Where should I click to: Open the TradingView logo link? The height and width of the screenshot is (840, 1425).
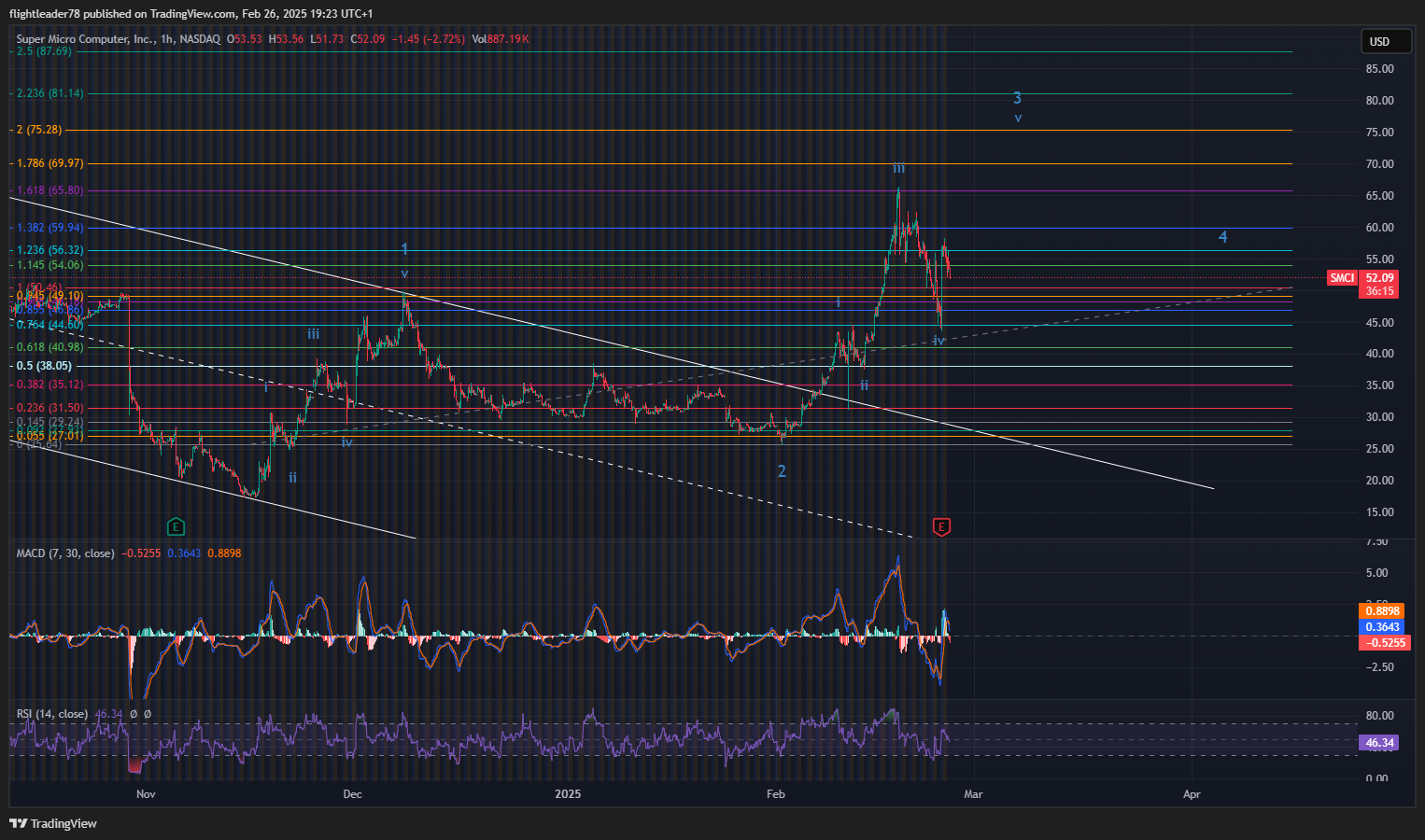pyautogui.click(x=53, y=823)
